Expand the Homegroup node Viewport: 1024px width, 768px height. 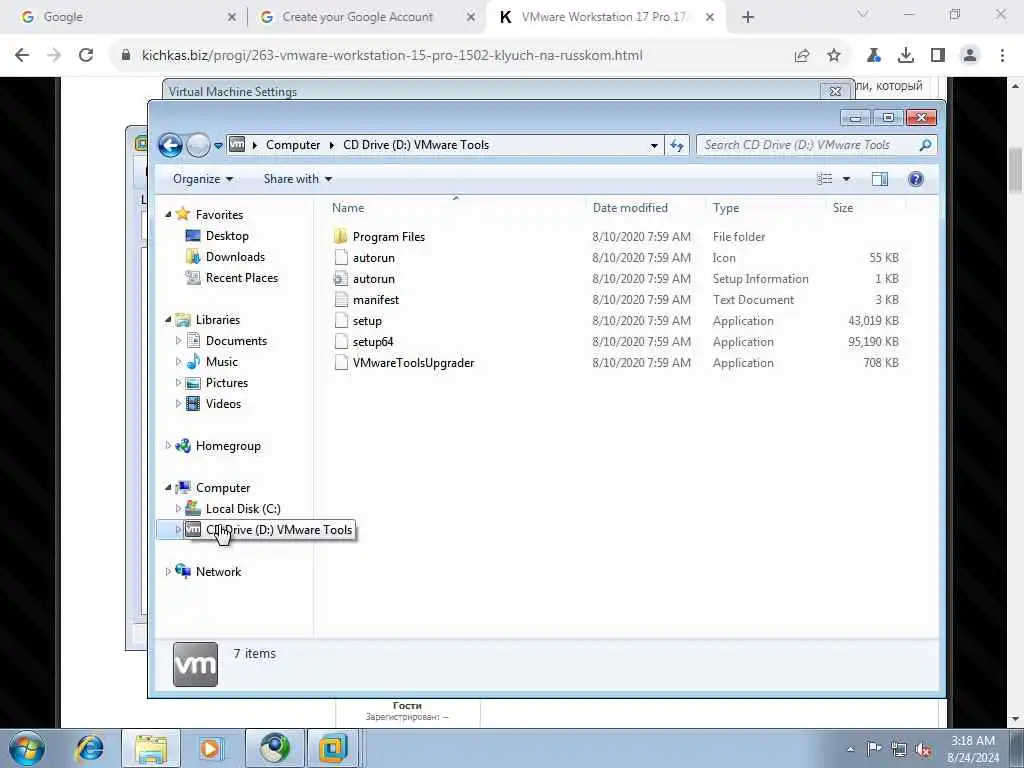168,445
